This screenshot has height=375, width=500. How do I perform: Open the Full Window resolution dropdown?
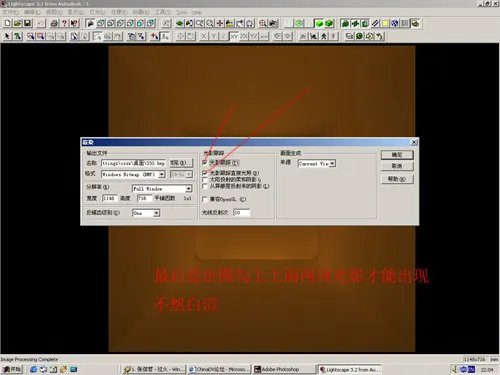[x=188, y=189]
